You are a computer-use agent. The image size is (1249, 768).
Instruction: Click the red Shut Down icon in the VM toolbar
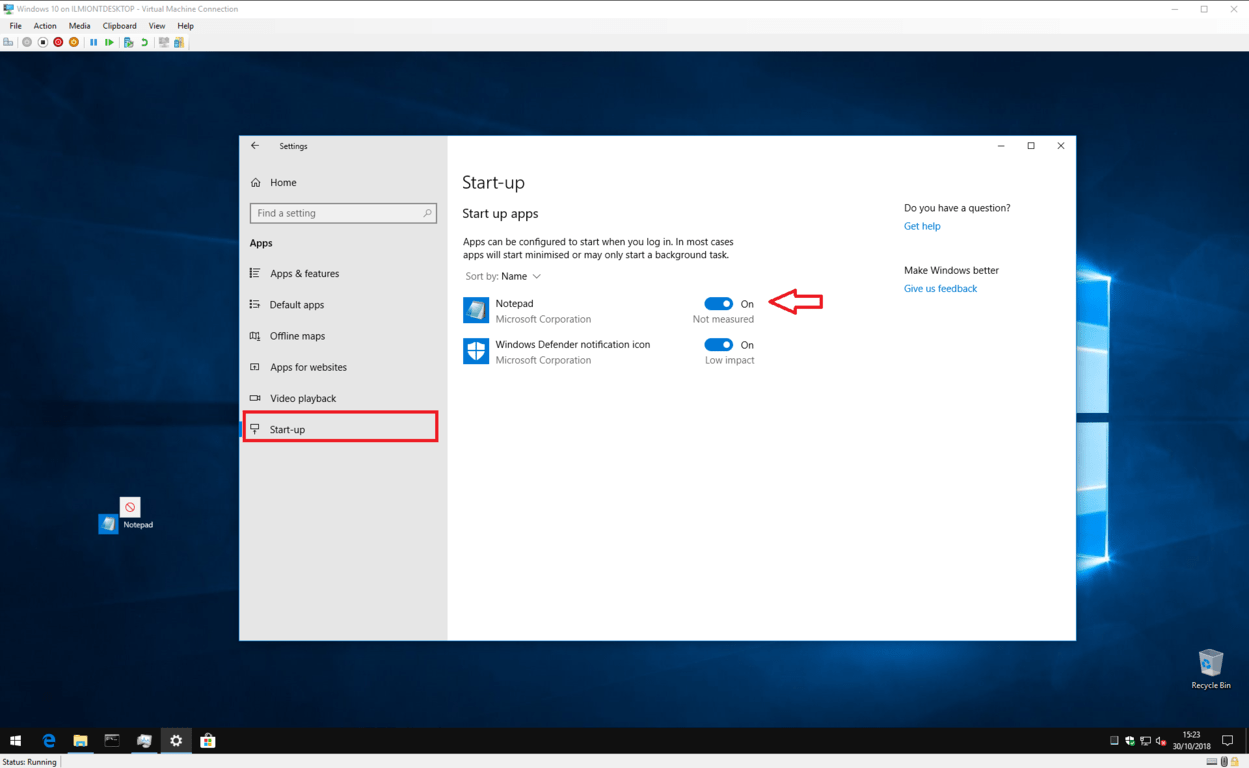58,42
